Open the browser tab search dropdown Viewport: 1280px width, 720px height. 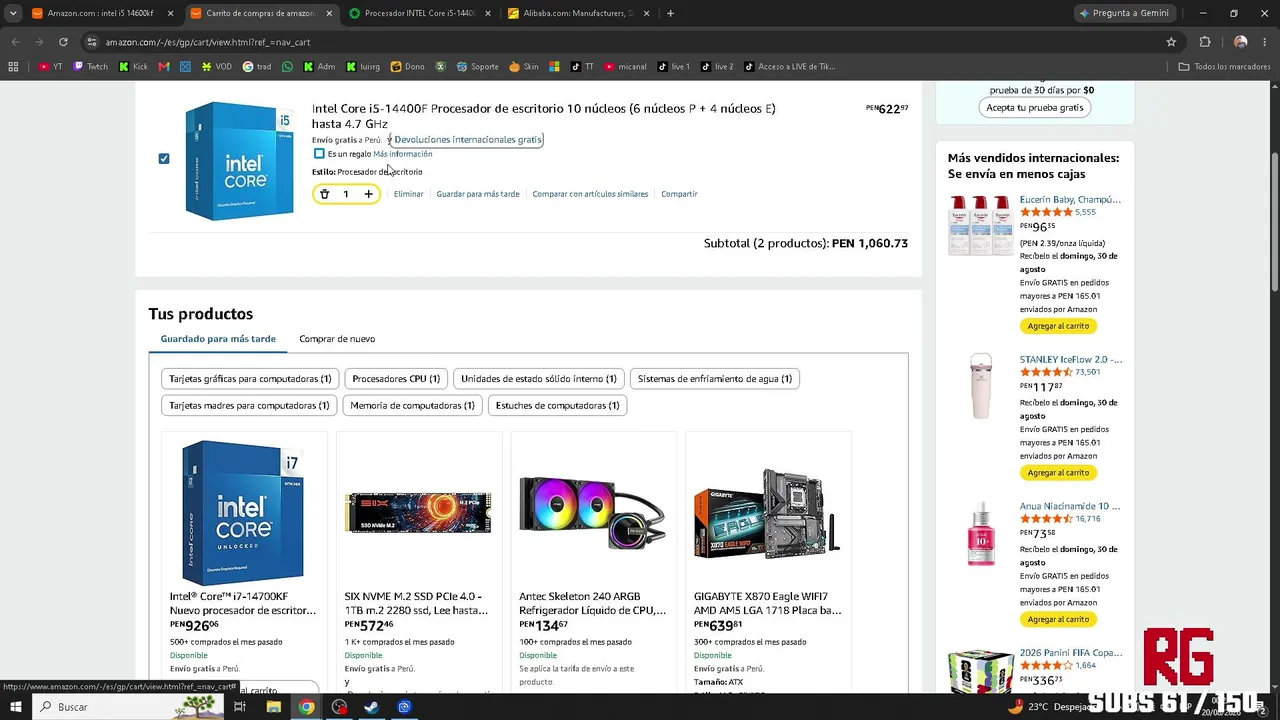[x=13, y=13]
